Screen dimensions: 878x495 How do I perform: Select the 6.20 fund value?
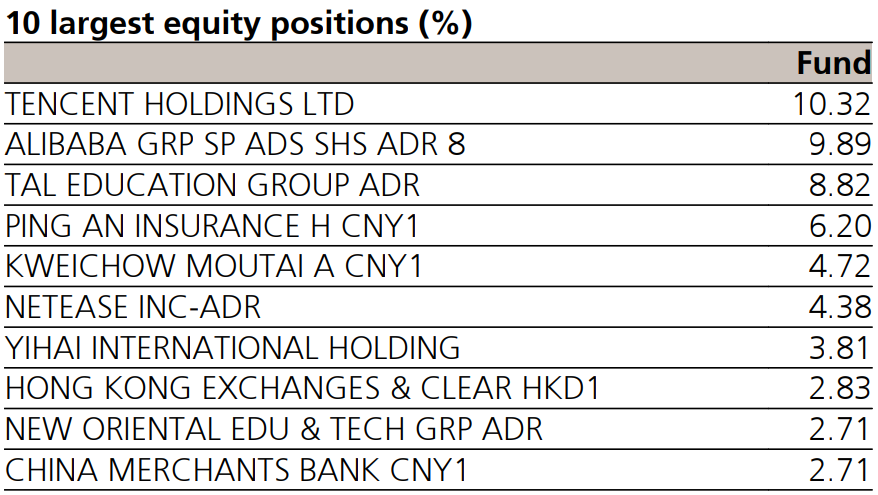pos(840,226)
